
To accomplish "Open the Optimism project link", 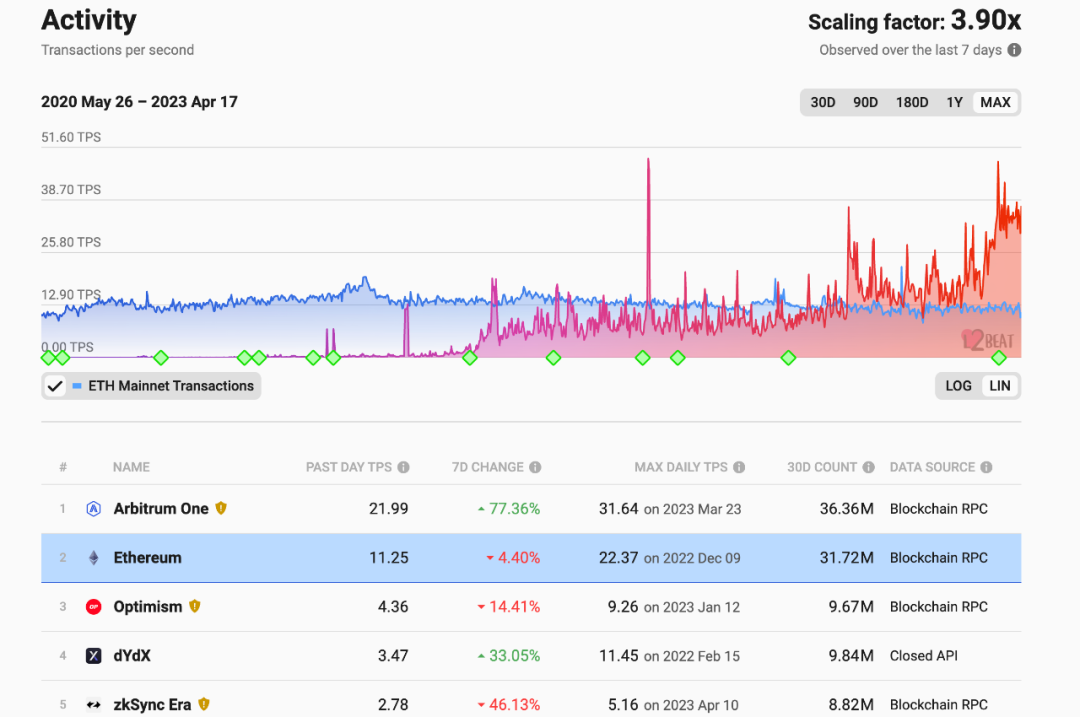I will pyautogui.click(x=148, y=606).
